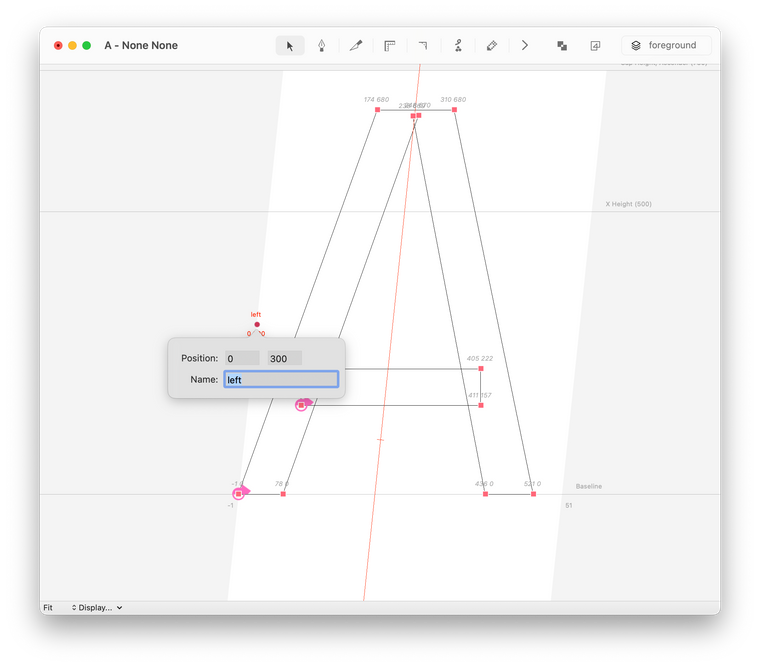Select the corner tool icon

[423, 46]
